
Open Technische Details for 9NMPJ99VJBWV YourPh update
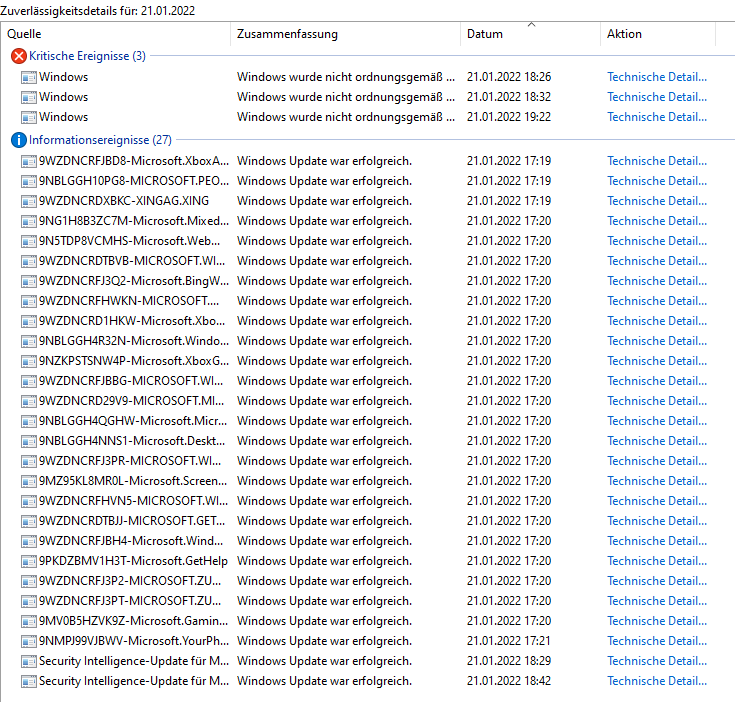(657, 641)
